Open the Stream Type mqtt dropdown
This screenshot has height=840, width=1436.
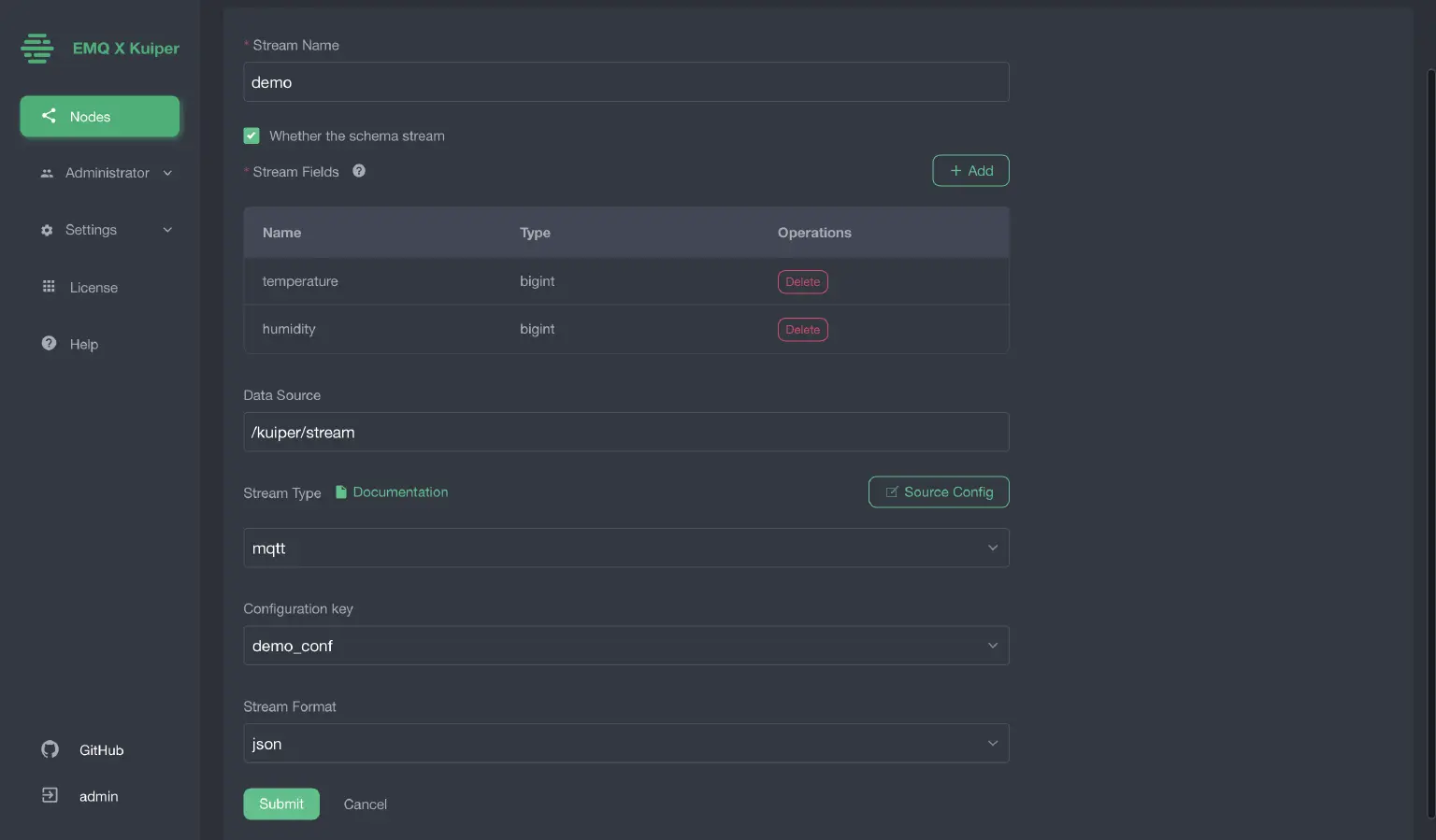[625, 548]
